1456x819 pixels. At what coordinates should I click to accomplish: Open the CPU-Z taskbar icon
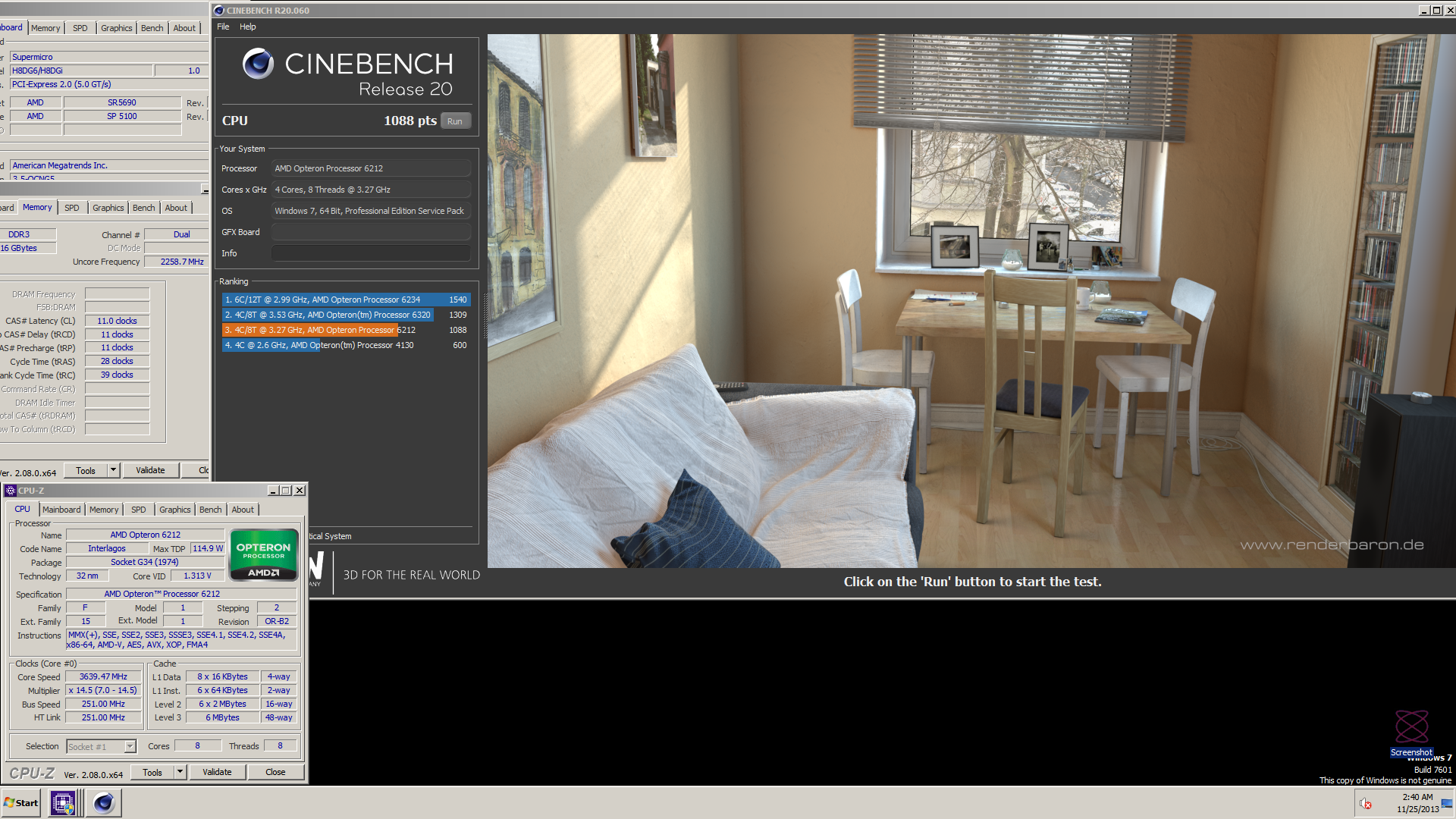(x=63, y=803)
